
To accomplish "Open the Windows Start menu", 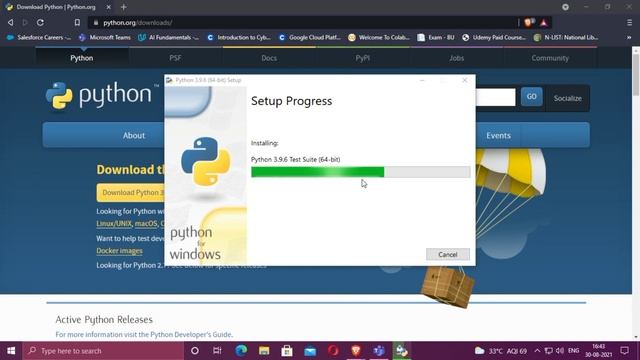I will pos(11,351).
